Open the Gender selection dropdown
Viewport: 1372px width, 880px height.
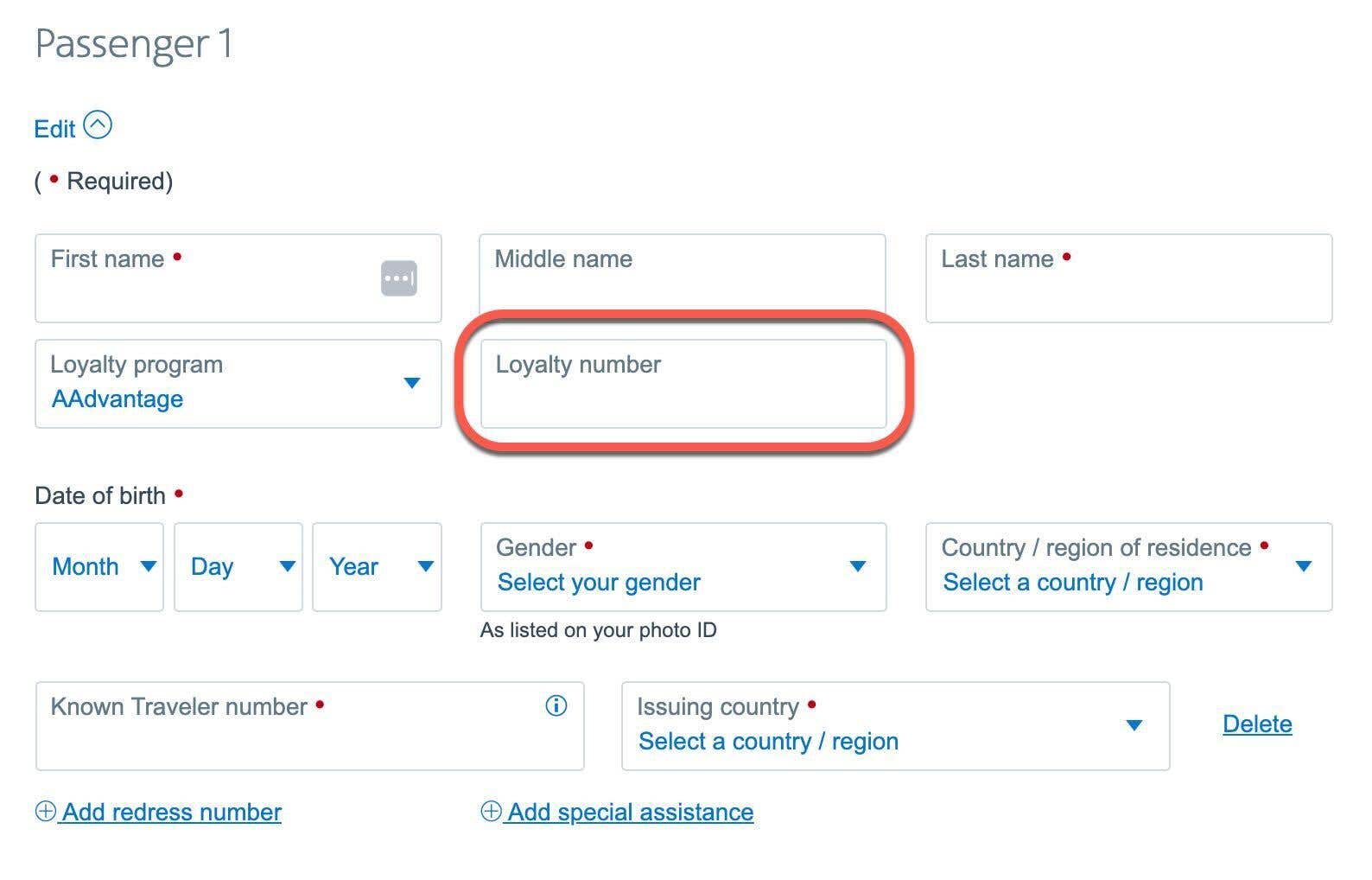pyautogui.click(x=683, y=566)
